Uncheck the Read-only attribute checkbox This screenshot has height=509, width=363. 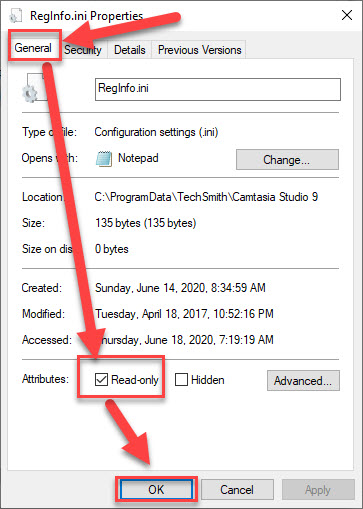click(x=101, y=380)
